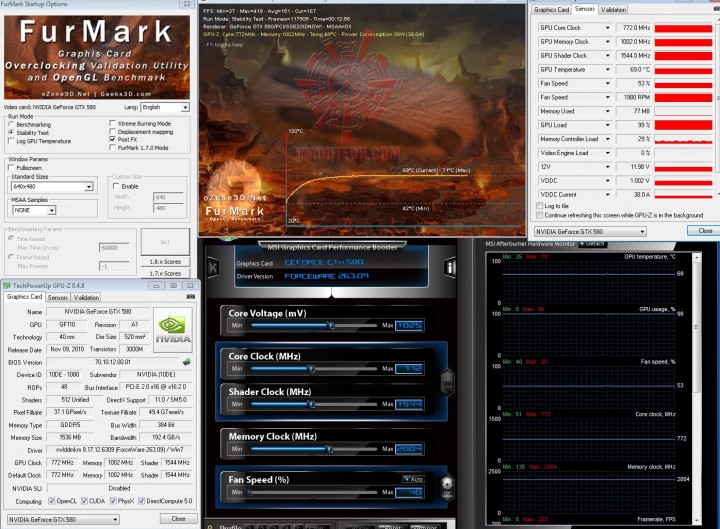Click the Core Clock slider handle
The height and width of the screenshot is (529, 720).
tap(312, 368)
